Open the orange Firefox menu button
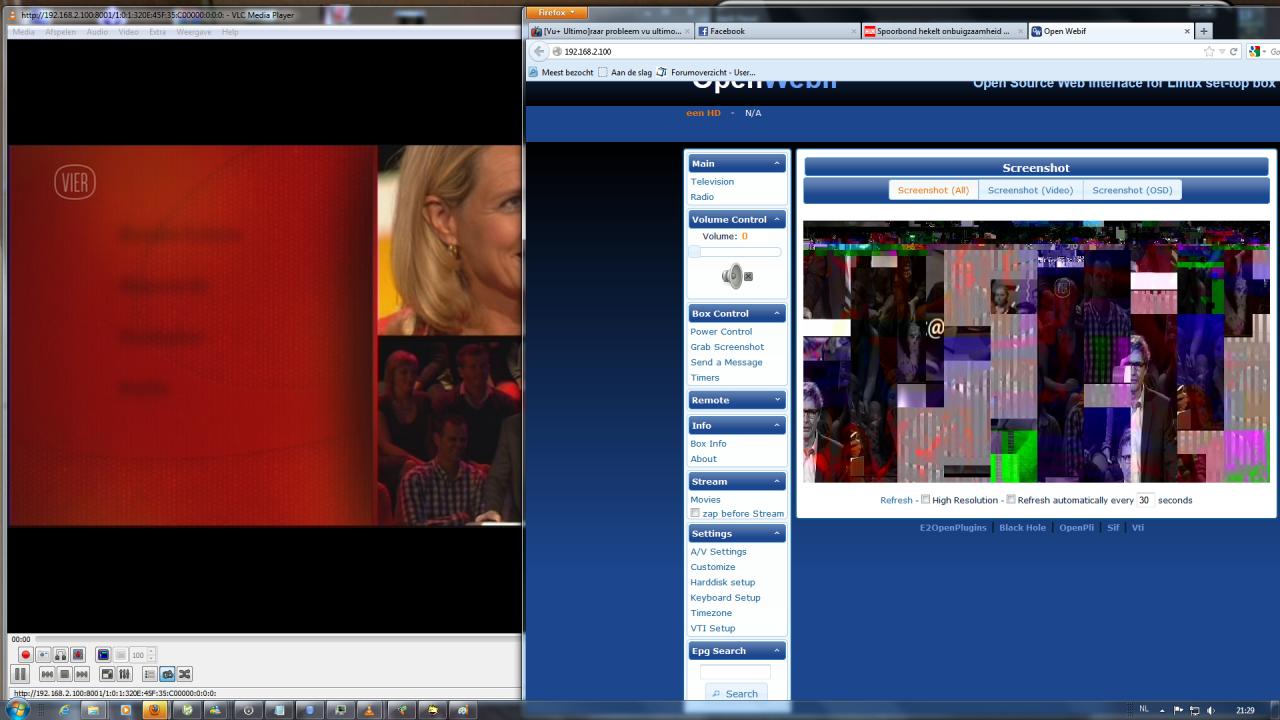This screenshot has width=1280, height=720. (557, 13)
